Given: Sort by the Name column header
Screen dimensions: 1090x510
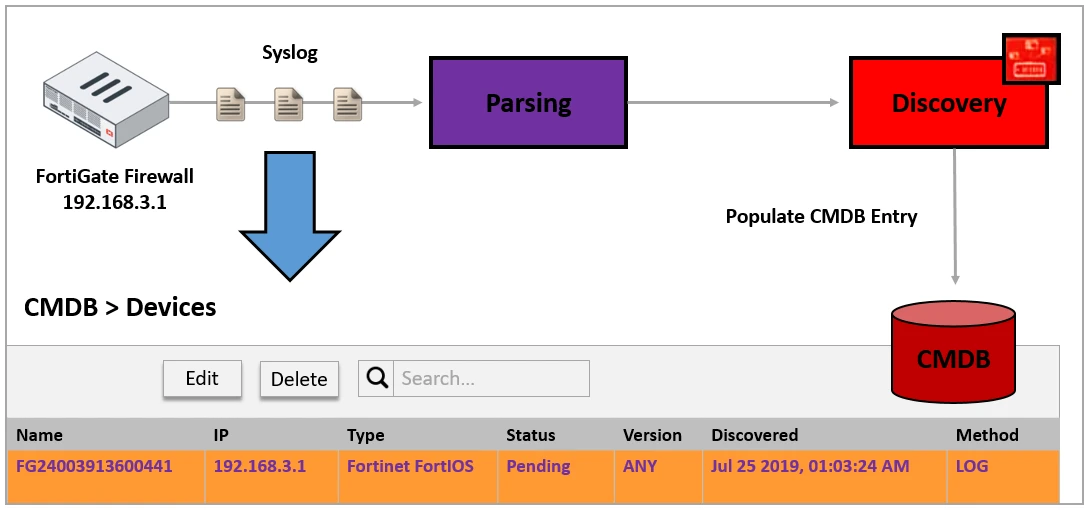Looking at the screenshot, I should pyautogui.click(x=40, y=435).
